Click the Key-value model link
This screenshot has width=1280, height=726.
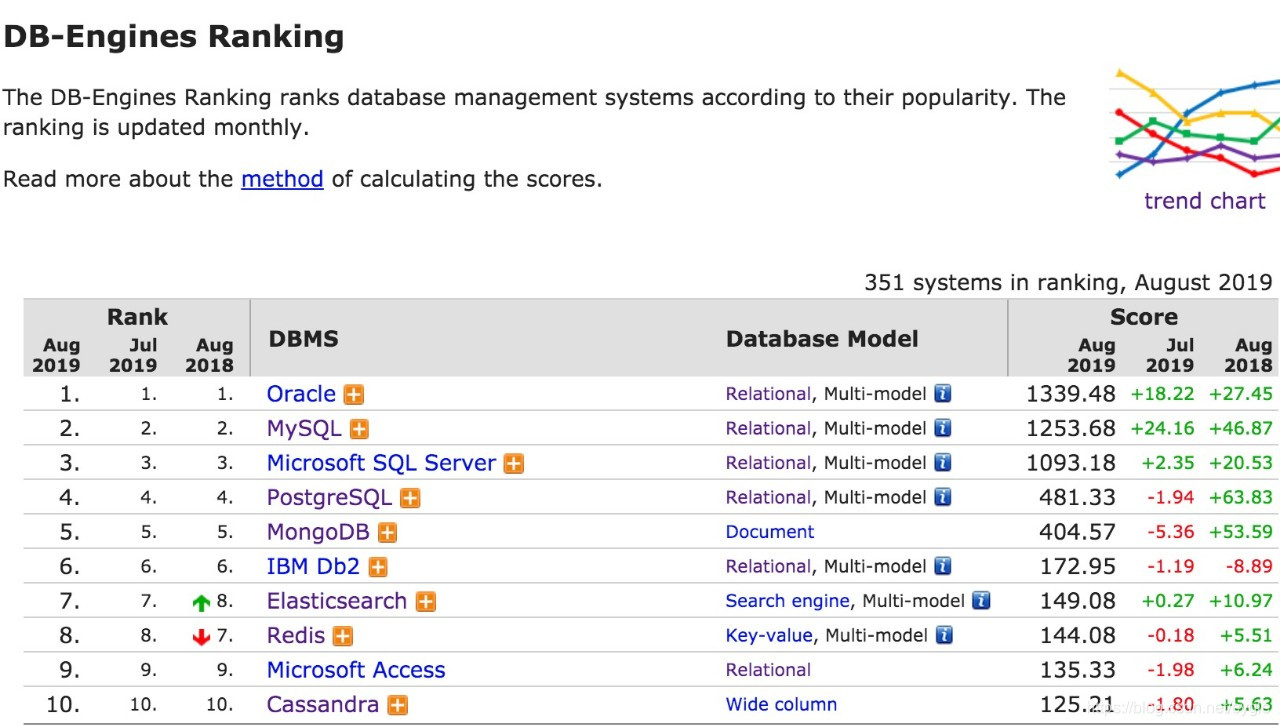pyautogui.click(x=769, y=635)
